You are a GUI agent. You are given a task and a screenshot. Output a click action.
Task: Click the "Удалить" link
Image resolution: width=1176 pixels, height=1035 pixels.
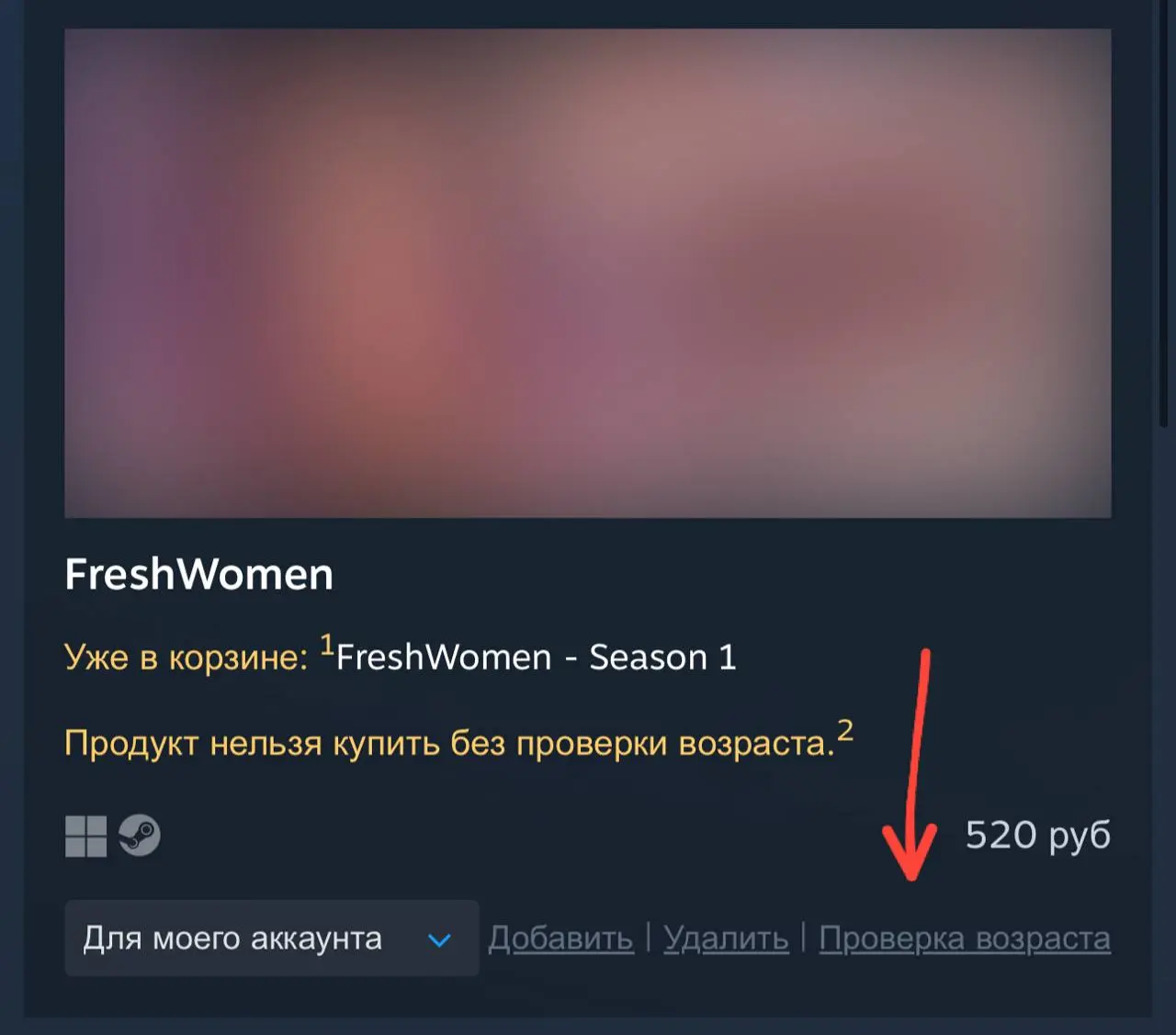click(x=726, y=938)
